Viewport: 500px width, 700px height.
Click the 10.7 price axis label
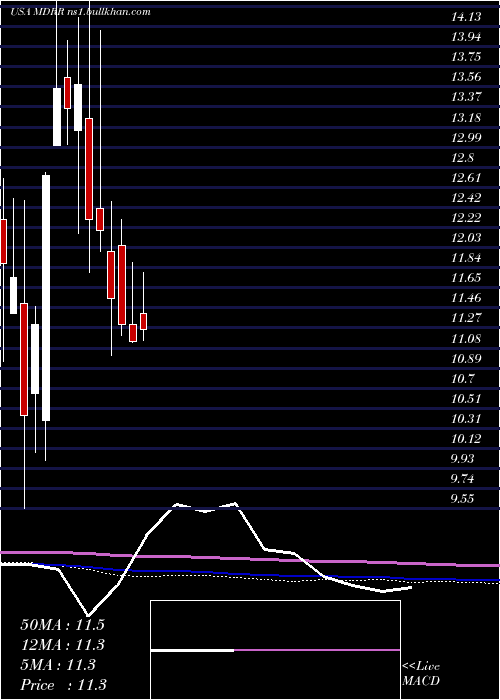(x=462, y=379)
